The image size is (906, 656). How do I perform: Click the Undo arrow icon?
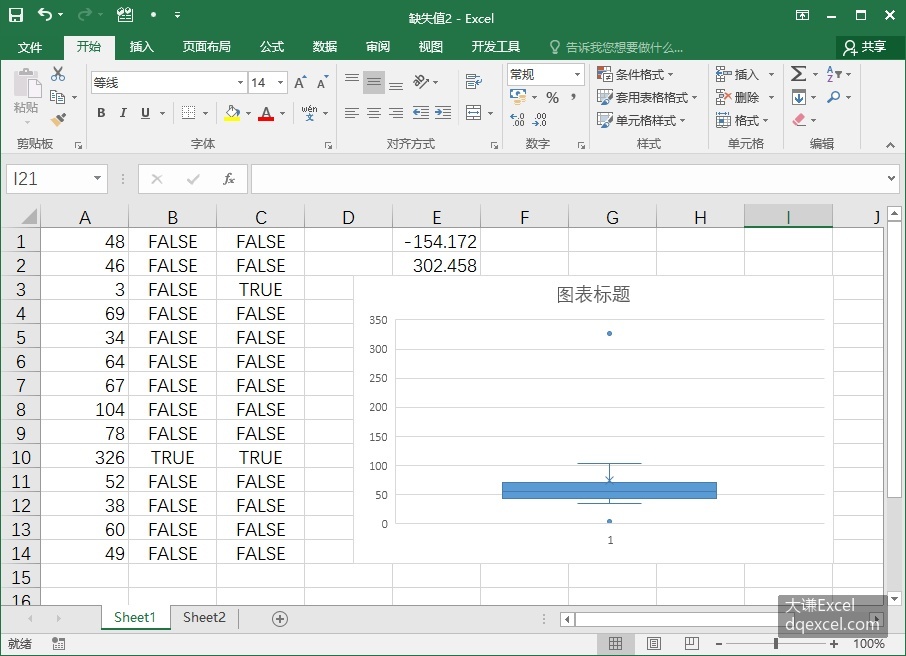coord(45,14)
